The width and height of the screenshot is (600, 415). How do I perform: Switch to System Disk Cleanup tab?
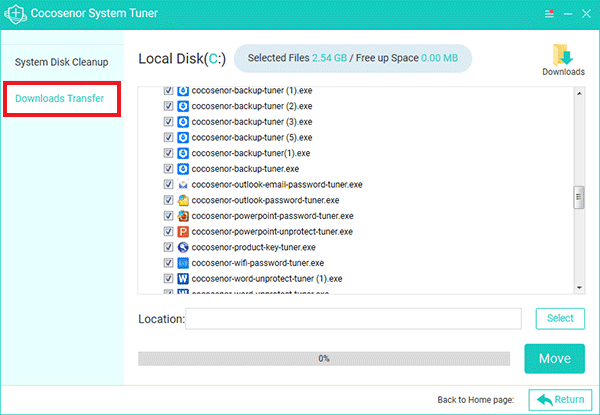62,62
